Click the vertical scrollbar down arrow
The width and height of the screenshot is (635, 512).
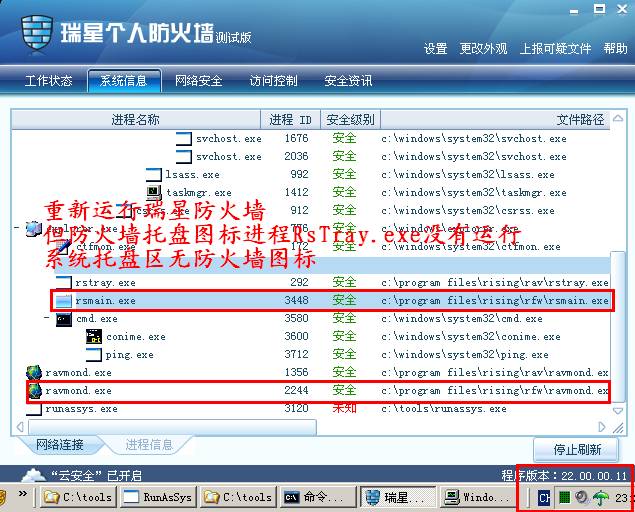coord(618,411)
